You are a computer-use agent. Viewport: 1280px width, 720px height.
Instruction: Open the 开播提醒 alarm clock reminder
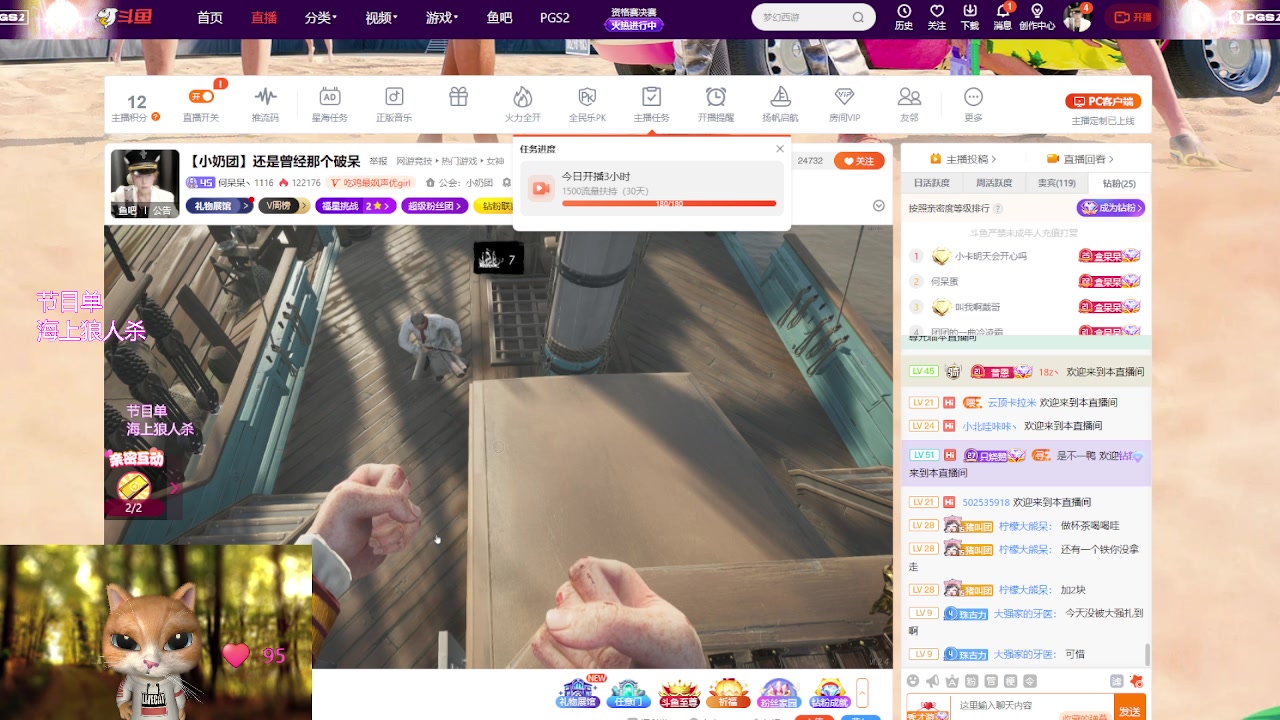point(716,104)
